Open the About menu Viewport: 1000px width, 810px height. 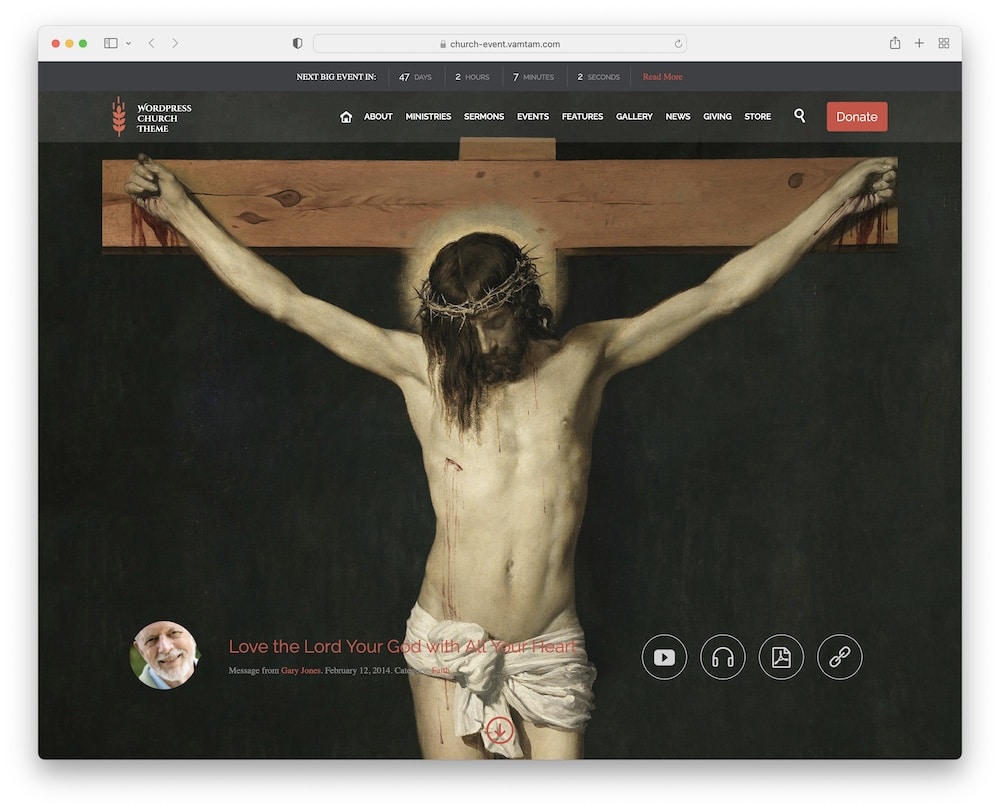click(378, 117)
